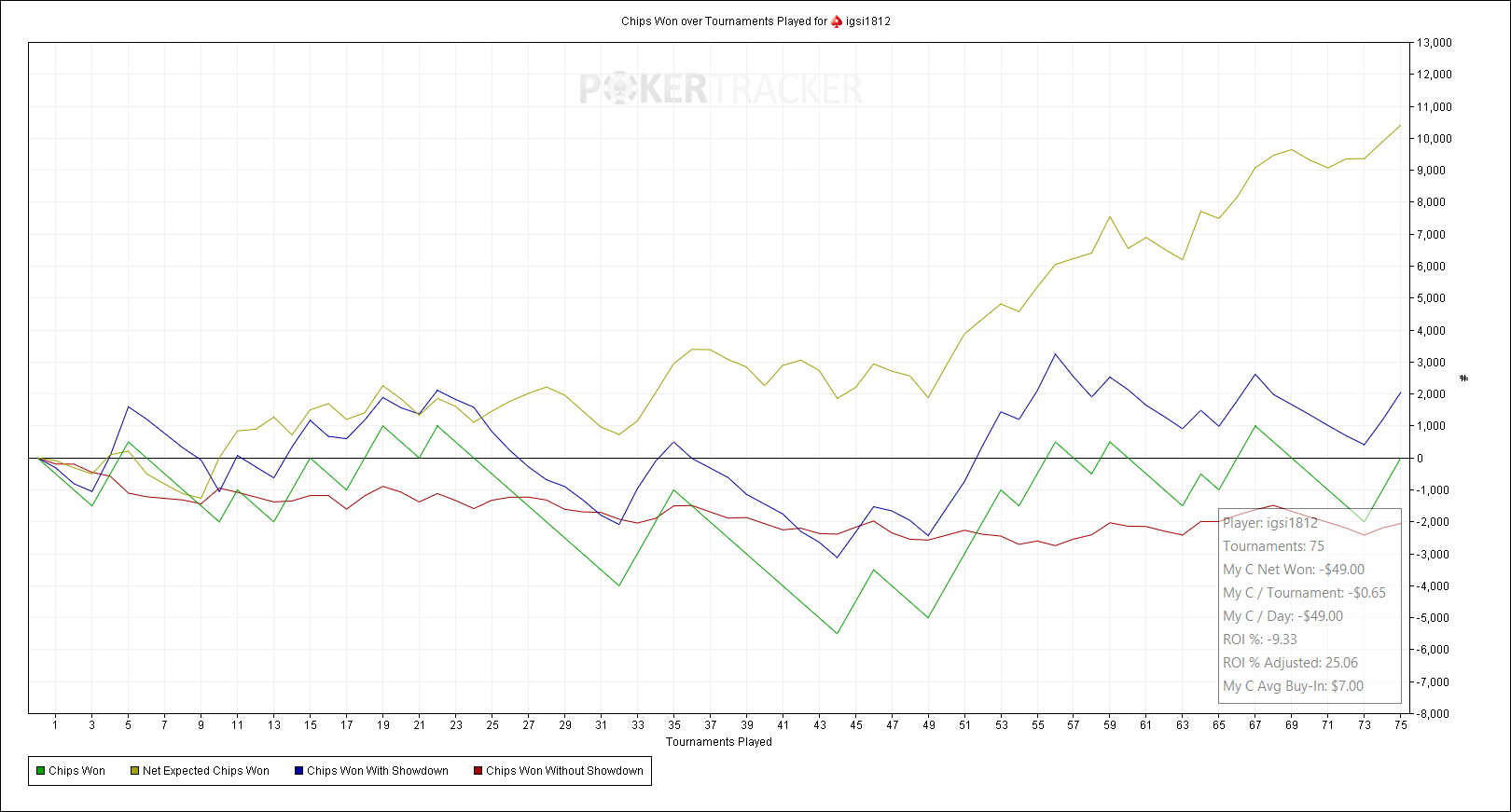Click the red spade icon in chart title

837,21
